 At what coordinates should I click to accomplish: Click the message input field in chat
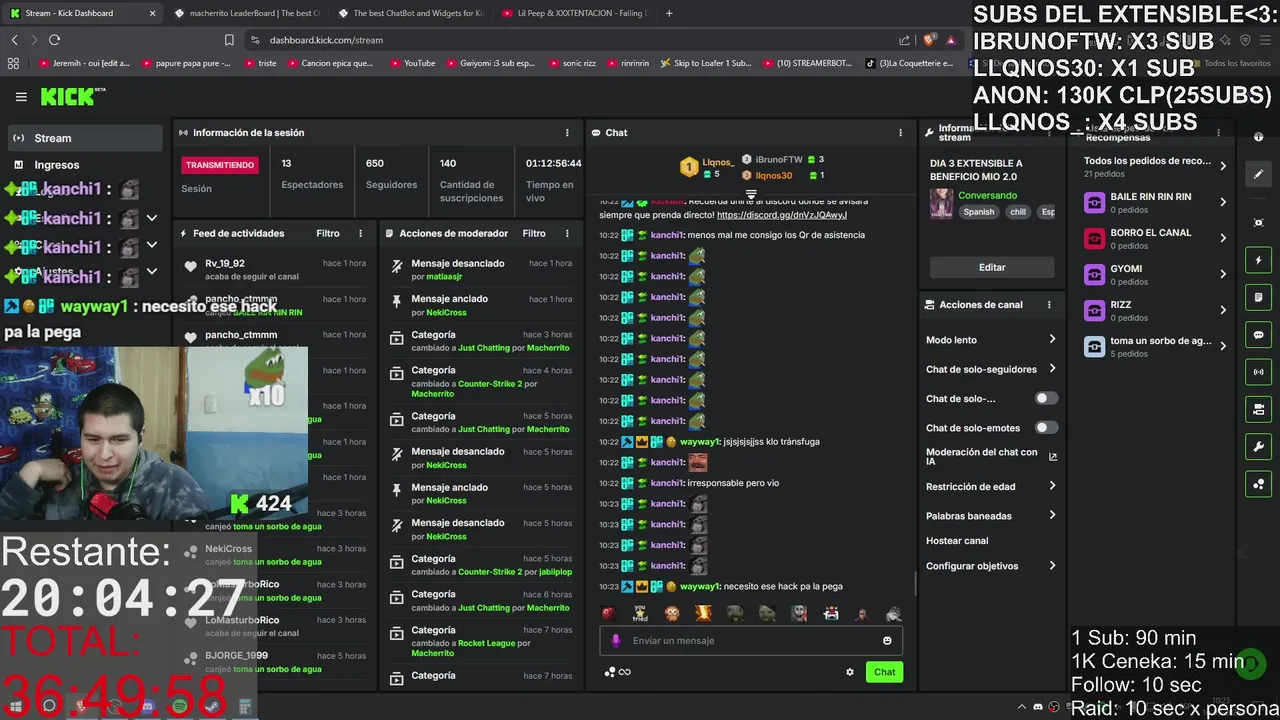tap(752, 641)
